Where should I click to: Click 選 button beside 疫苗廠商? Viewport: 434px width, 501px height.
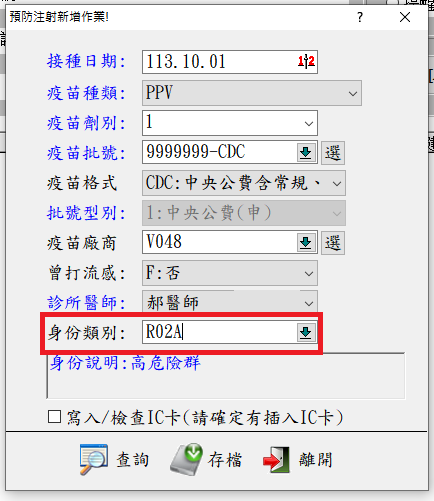click(333, 243)
